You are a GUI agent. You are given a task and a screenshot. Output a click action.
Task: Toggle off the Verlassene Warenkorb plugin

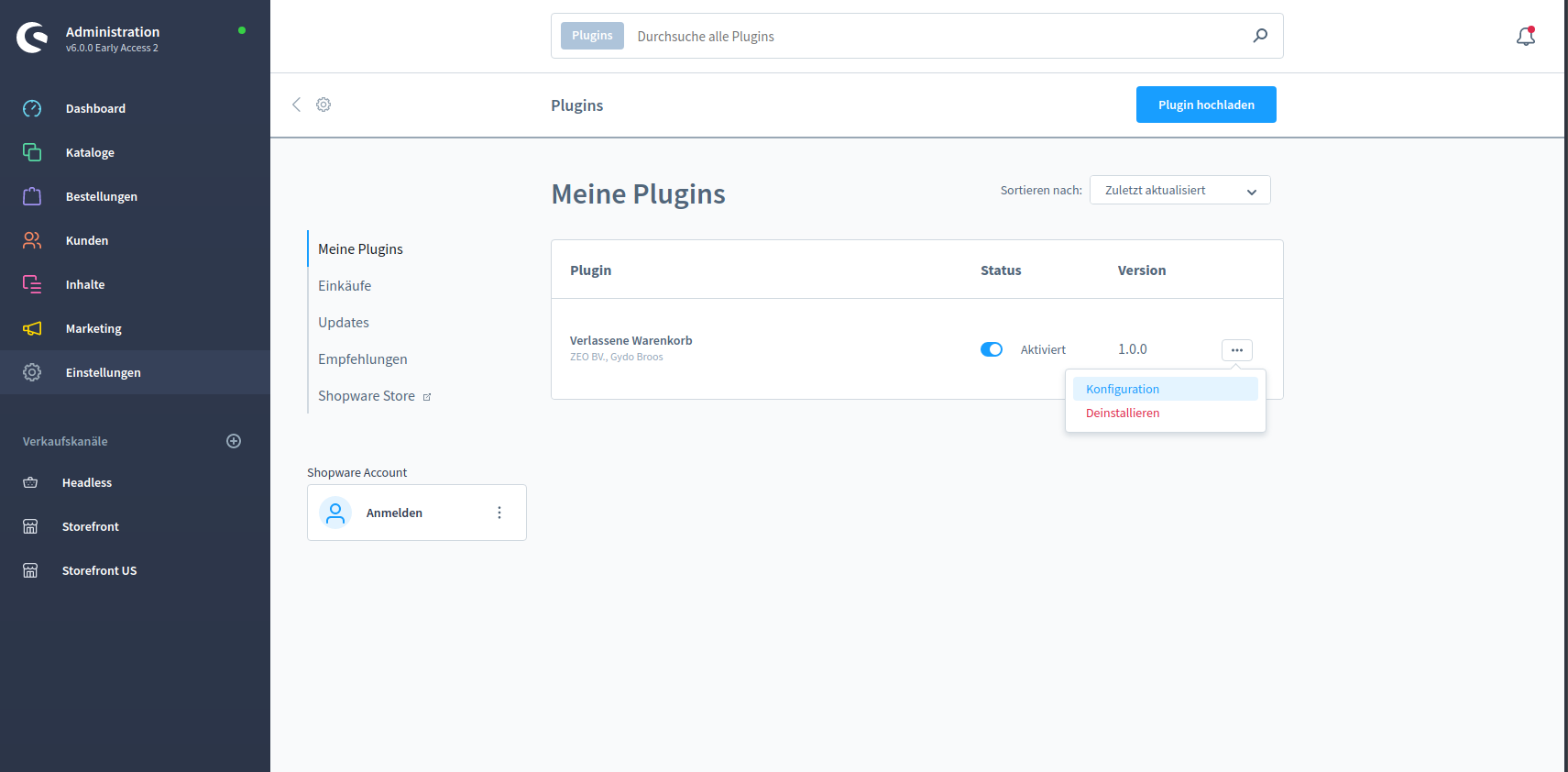[992, 349]
